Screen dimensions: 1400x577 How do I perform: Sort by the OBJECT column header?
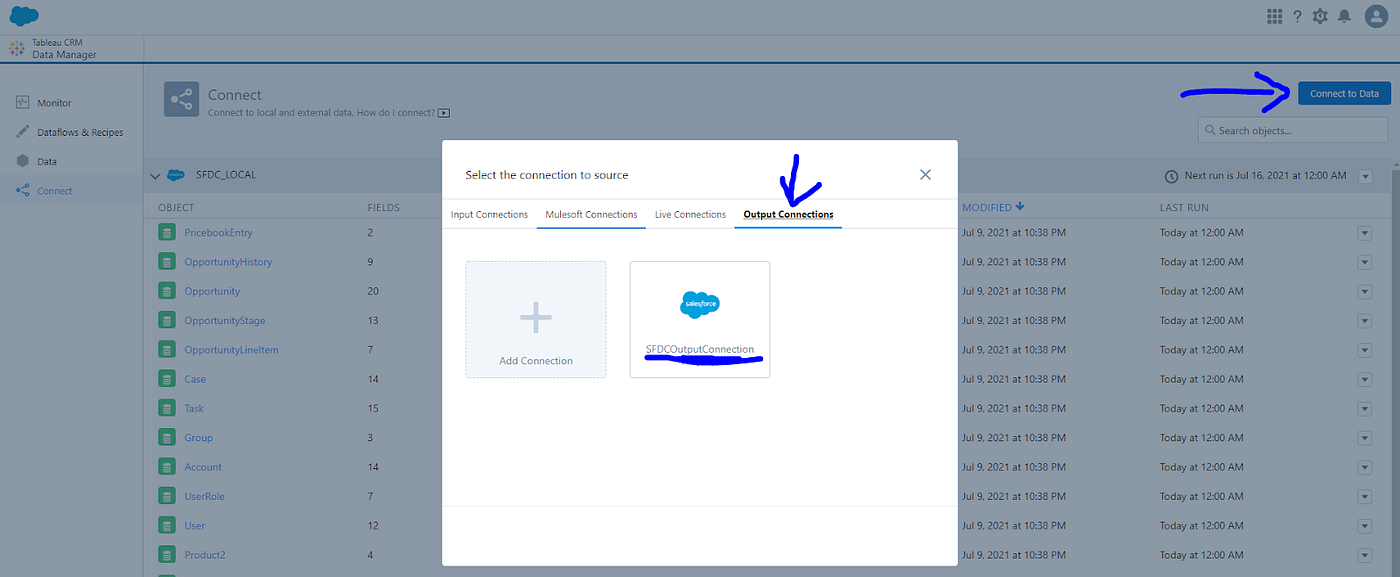pyautogui.click(x=176, y=208)
